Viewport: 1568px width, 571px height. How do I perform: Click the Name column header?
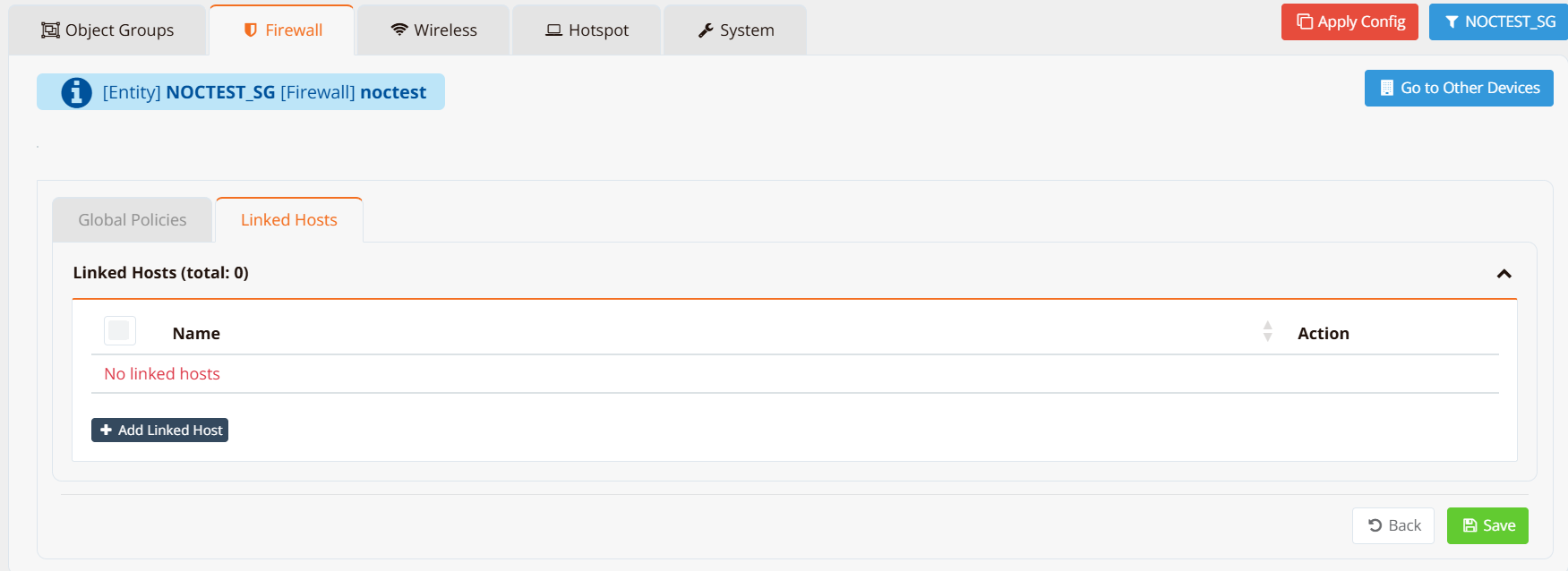[196, 334]
